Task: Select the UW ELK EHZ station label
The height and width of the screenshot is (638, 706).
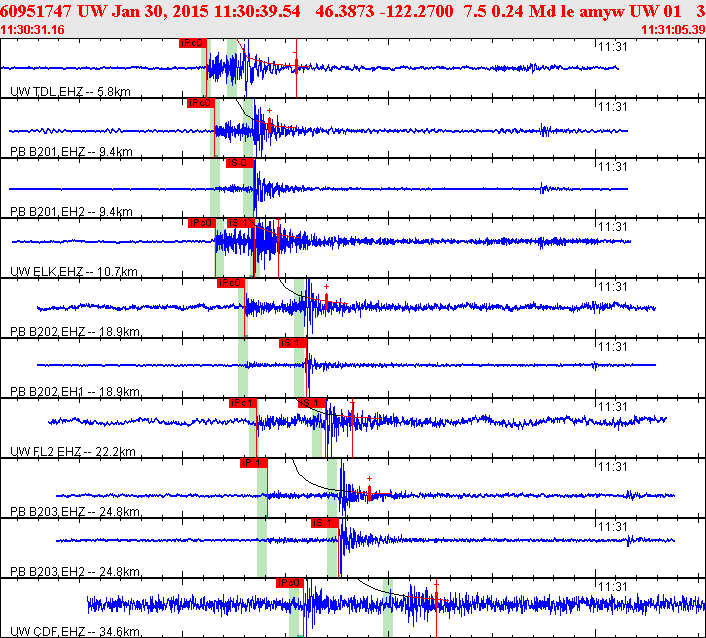Action: click(x=74, y=271)
